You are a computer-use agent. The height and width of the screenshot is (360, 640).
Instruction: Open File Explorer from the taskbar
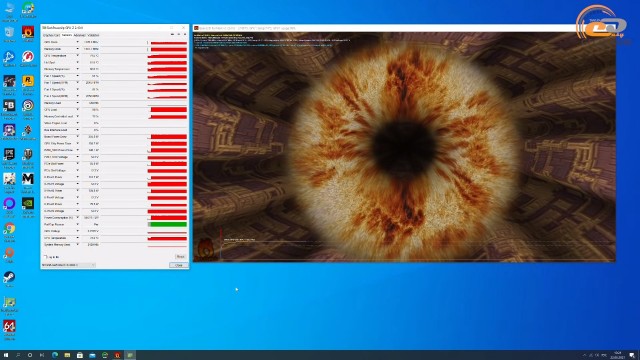coord(67,355)
